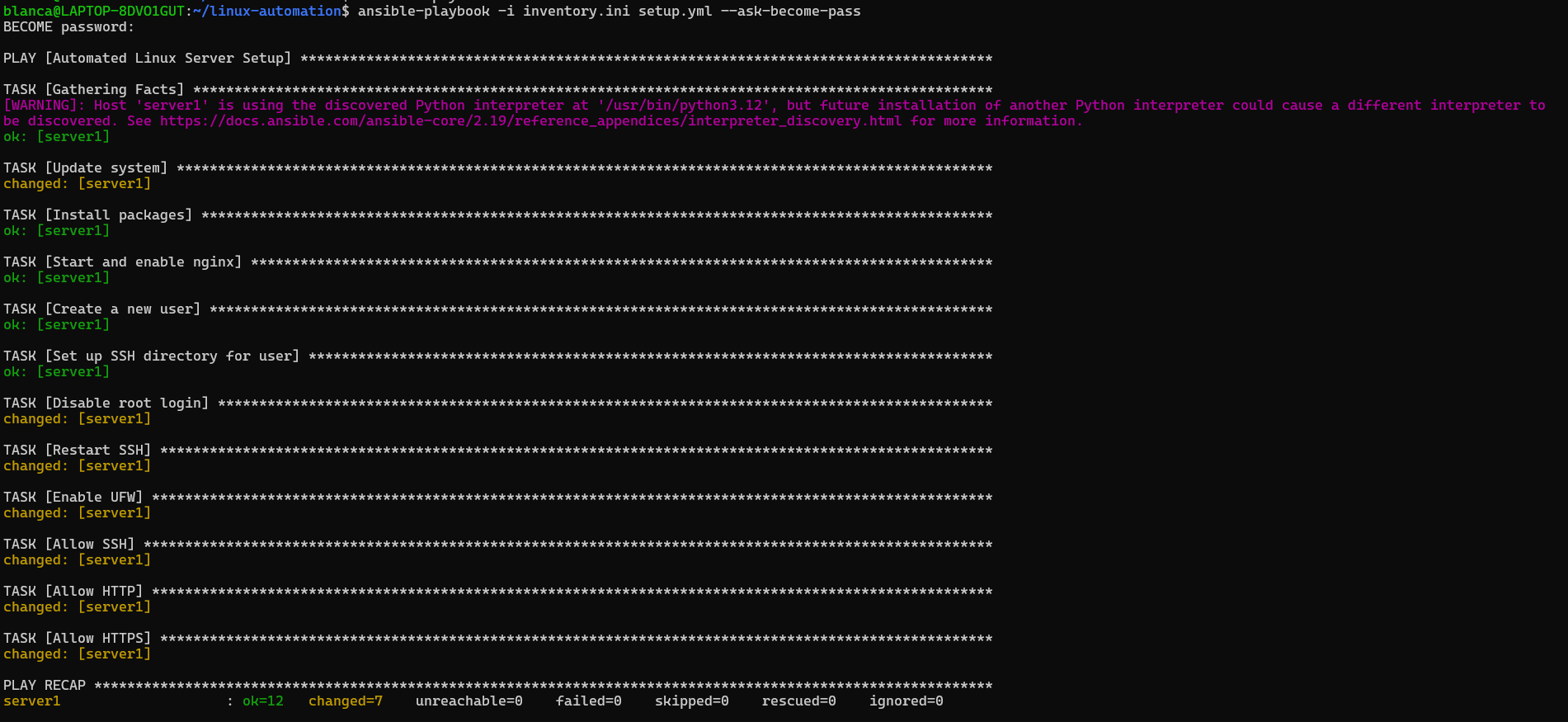Click 'TASK [Disable root login]' header

(x=106, y=403)
